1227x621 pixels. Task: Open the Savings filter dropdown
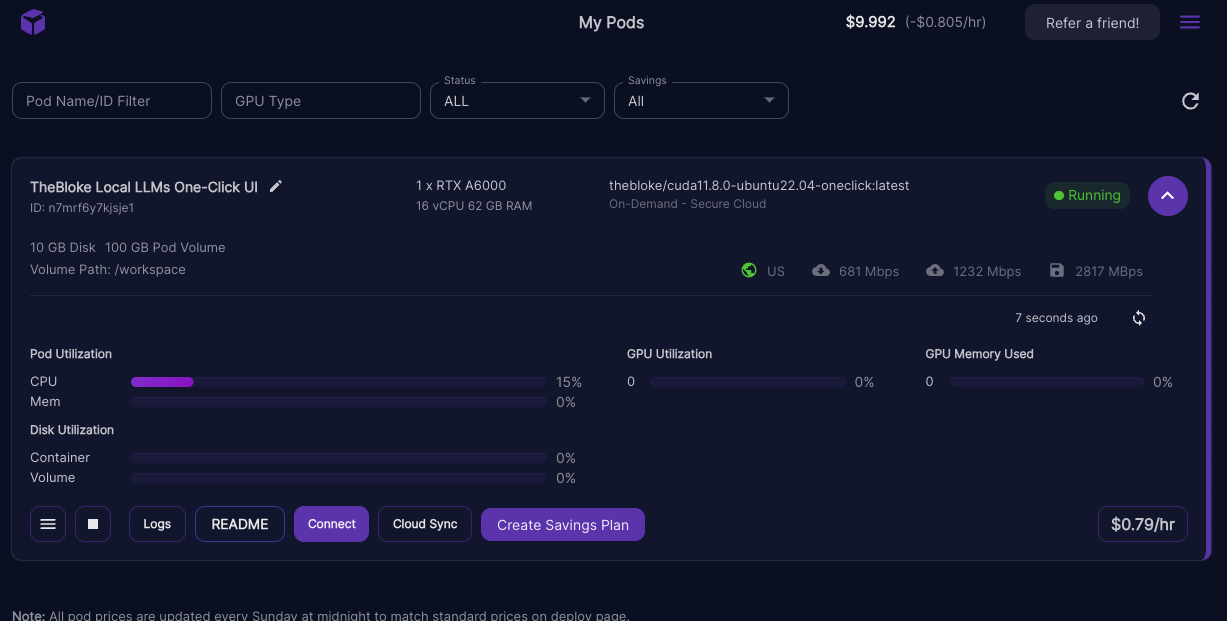coord(701,101)
